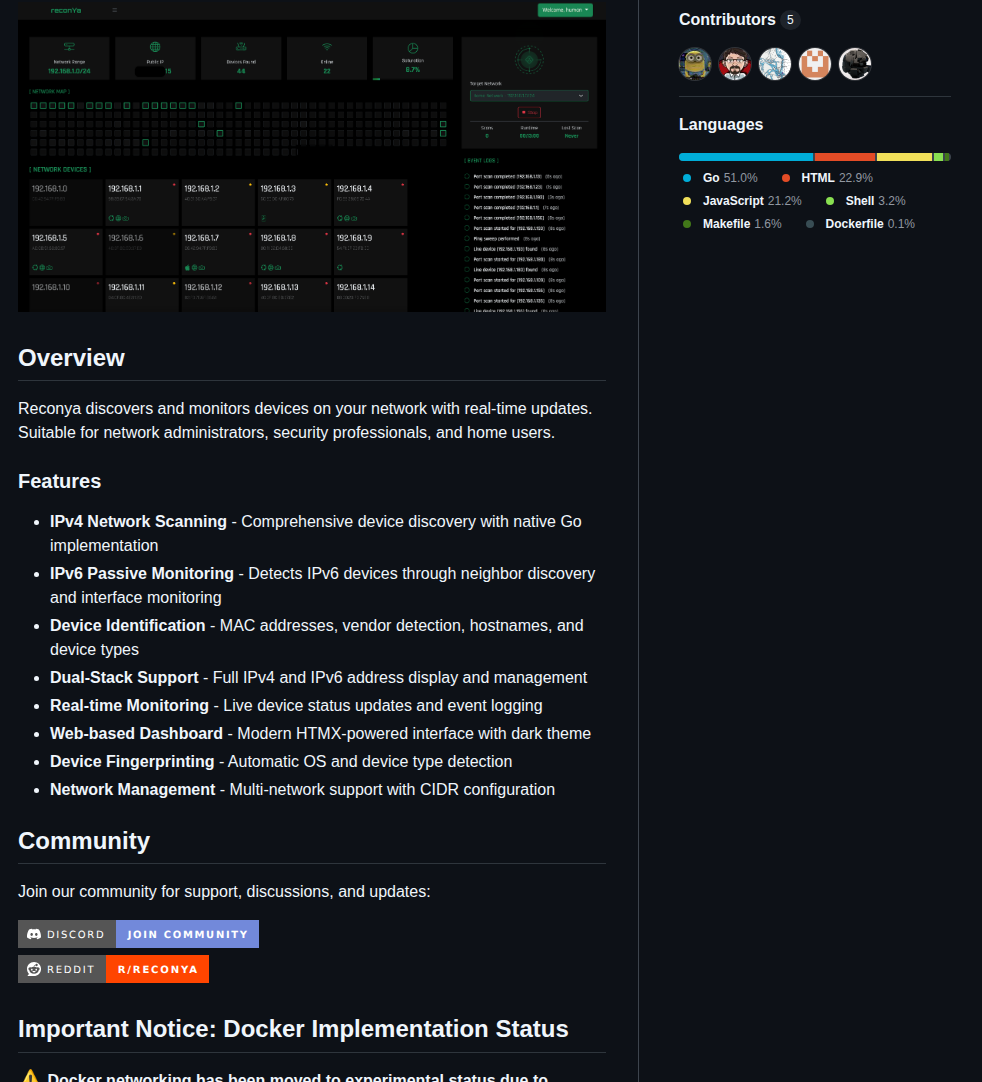Image resolution: width=982 pixels, height=1082 pixels.
Task: Click the 'Join our community for support' sentence
Action: (x=224, y=892)
